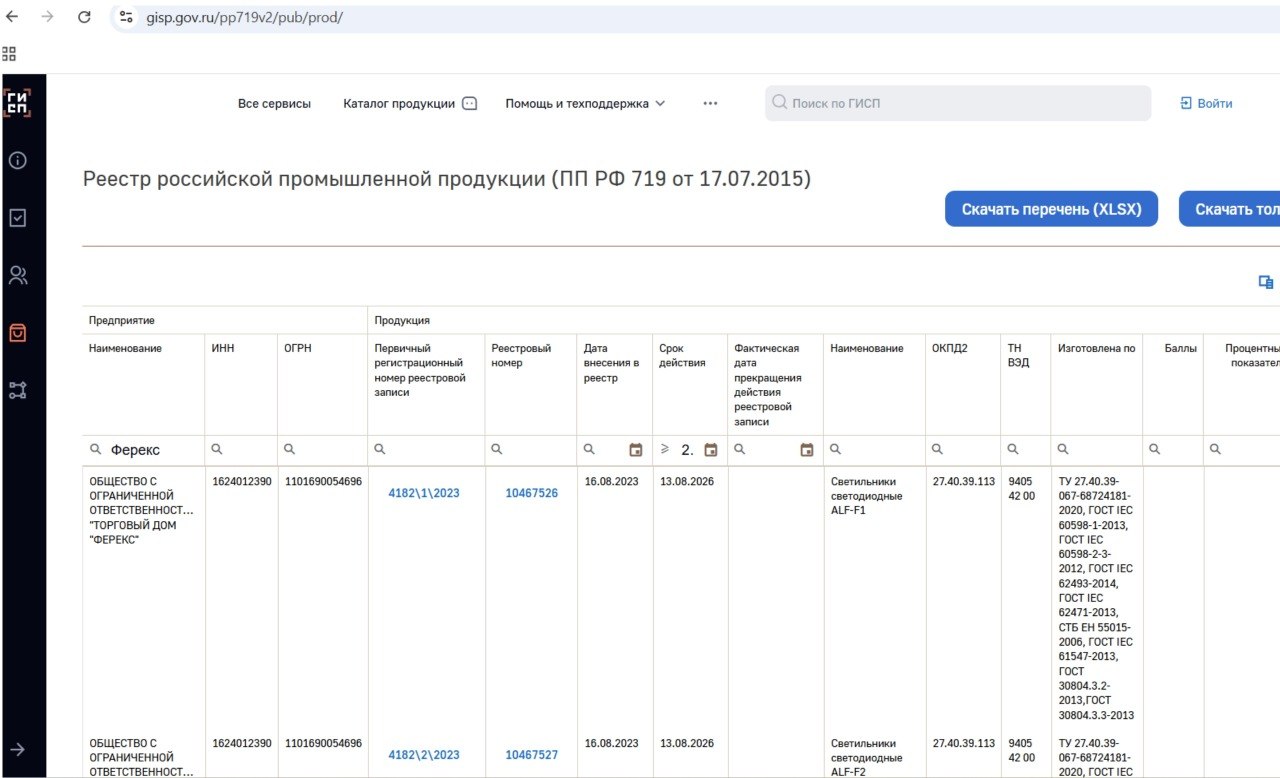This screenshot has height=778, width=1280.
Task: Click the ОГРН column filter field
Action: [323, 450]
